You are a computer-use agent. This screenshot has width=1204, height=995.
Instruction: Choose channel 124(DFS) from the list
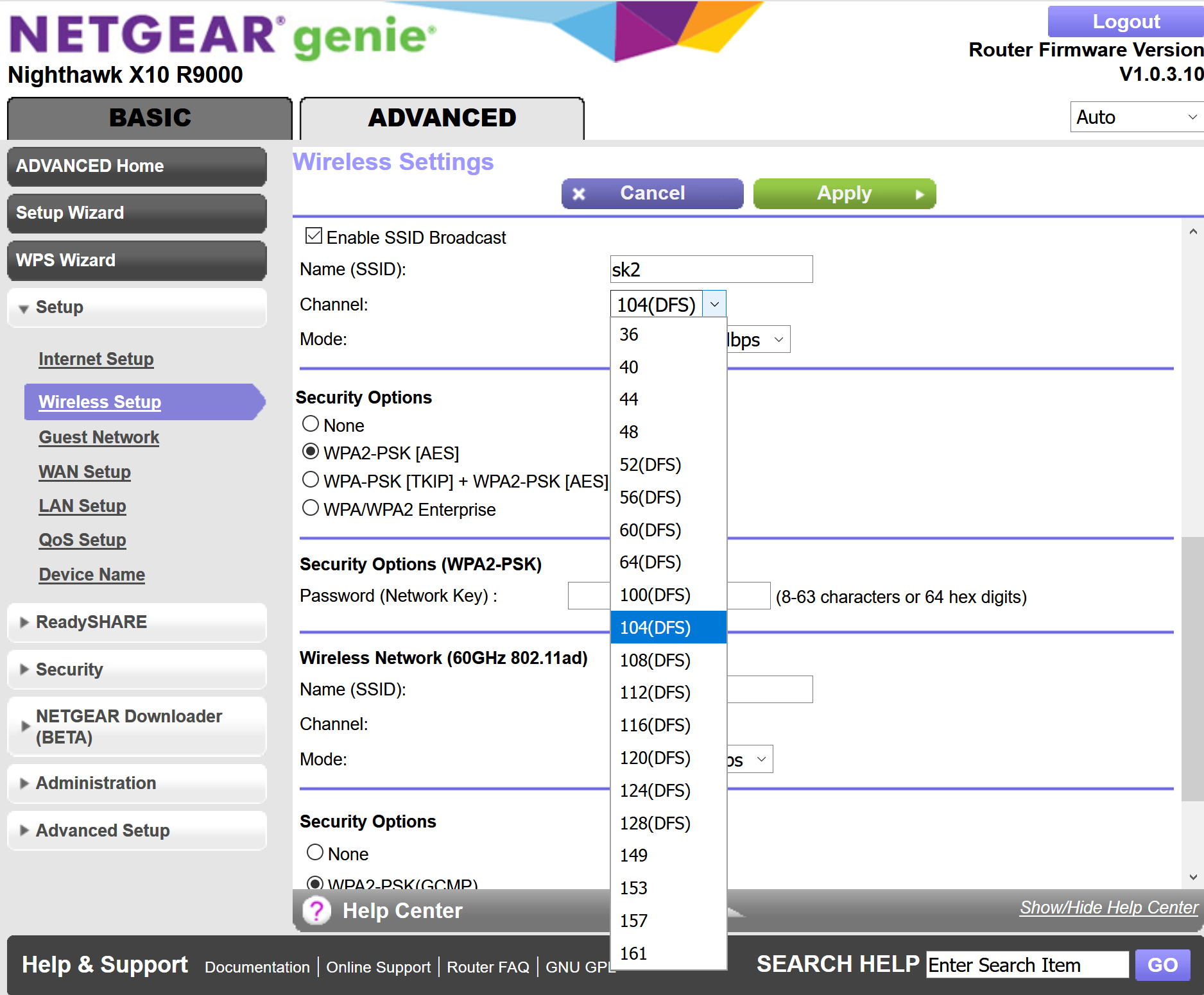click(x=668, y=790)
